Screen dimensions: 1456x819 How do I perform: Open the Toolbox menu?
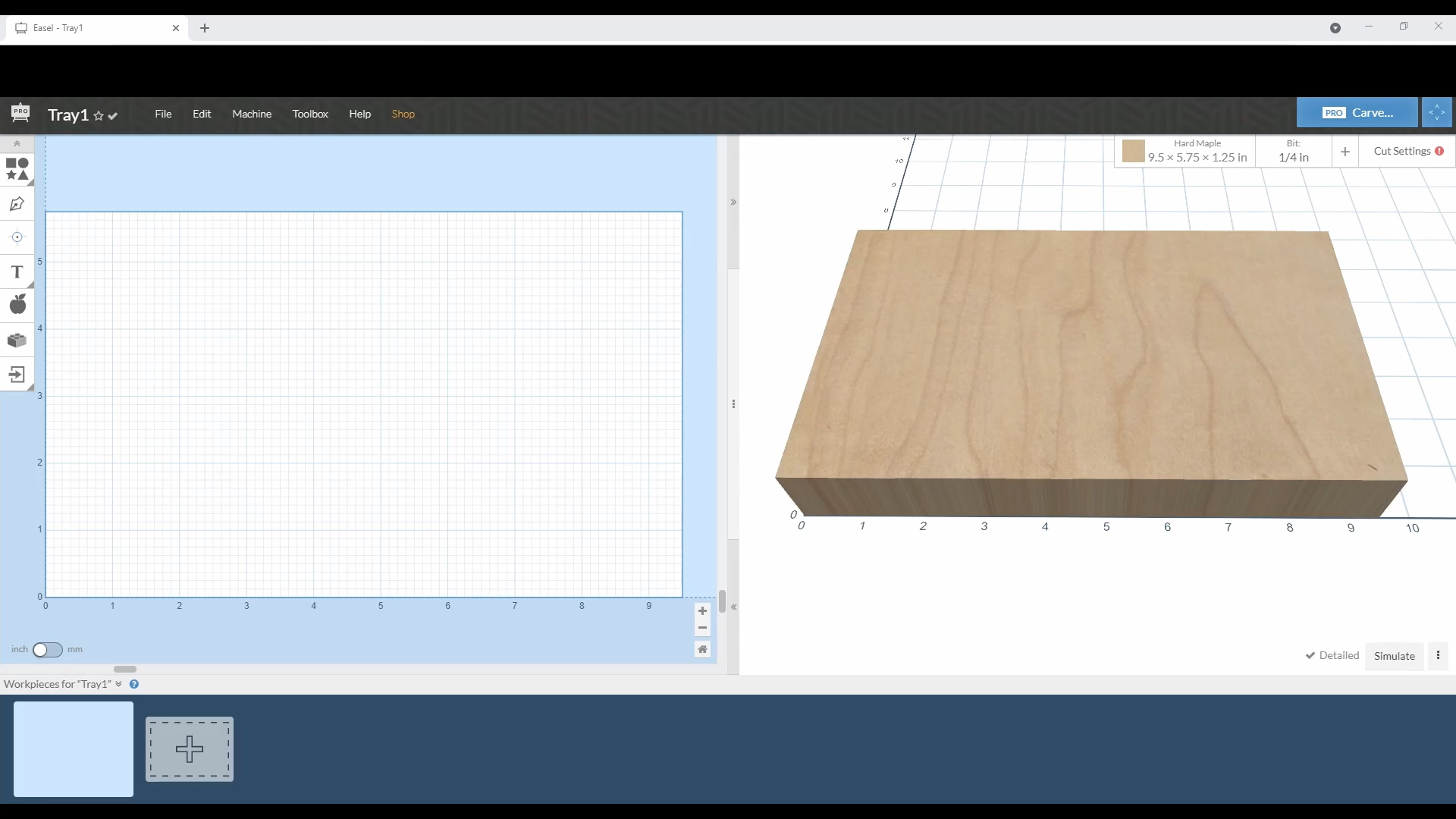310,114
